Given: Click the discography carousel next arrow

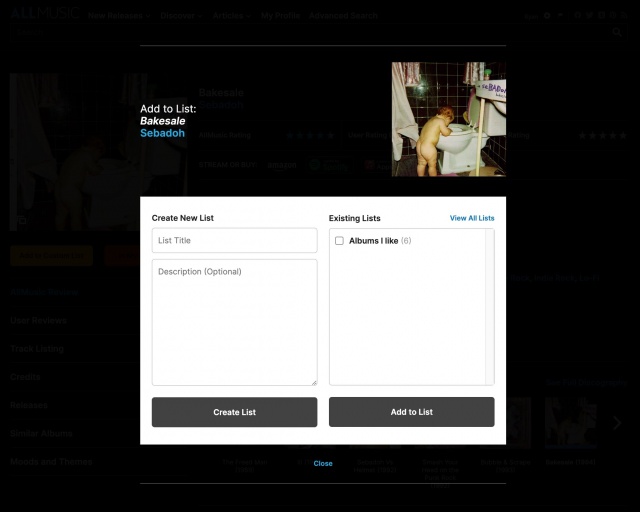Looking at the screenshot, I should coord(617,423).
